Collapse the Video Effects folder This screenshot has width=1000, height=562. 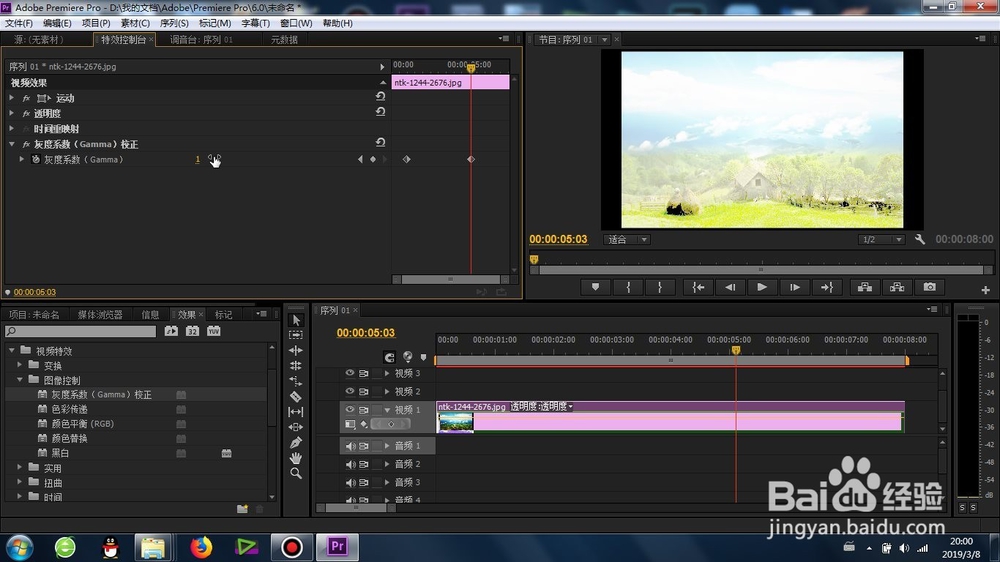pos(11,351)
